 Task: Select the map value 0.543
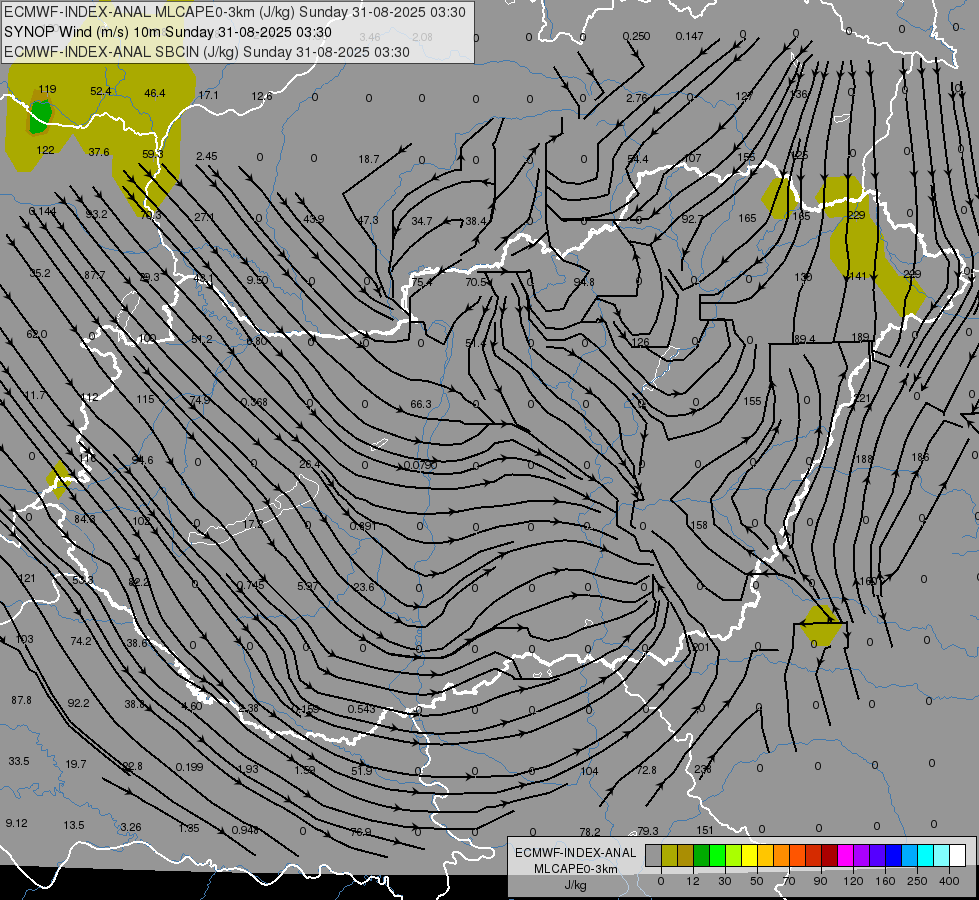(362, 709)
